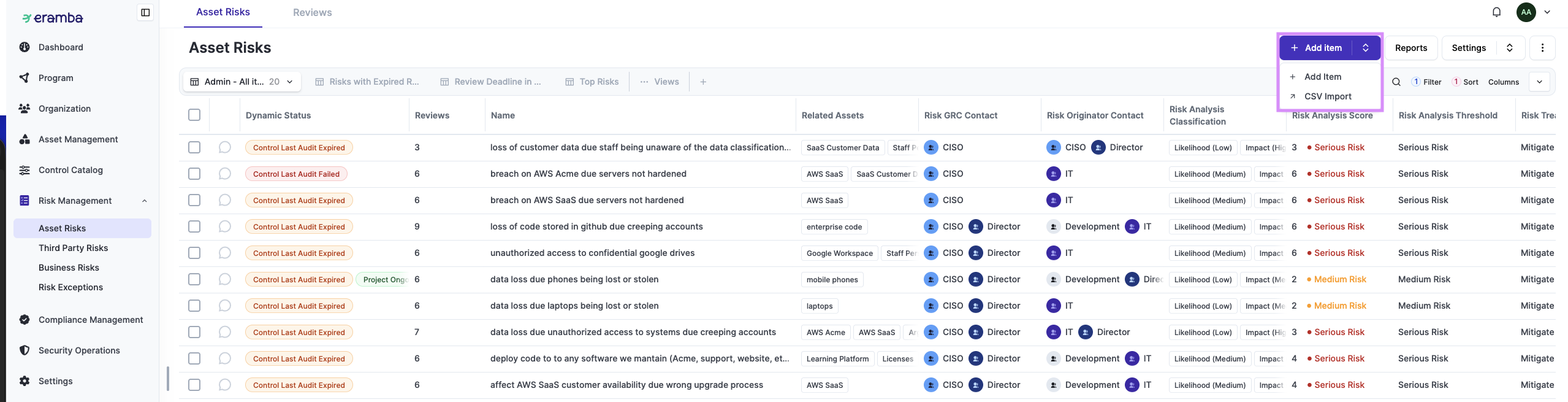Image resolution: width=1568 pixels, height=402 pixels.
Task: Open Compliance Management from the sidebar
Action: tap(90, 320)
